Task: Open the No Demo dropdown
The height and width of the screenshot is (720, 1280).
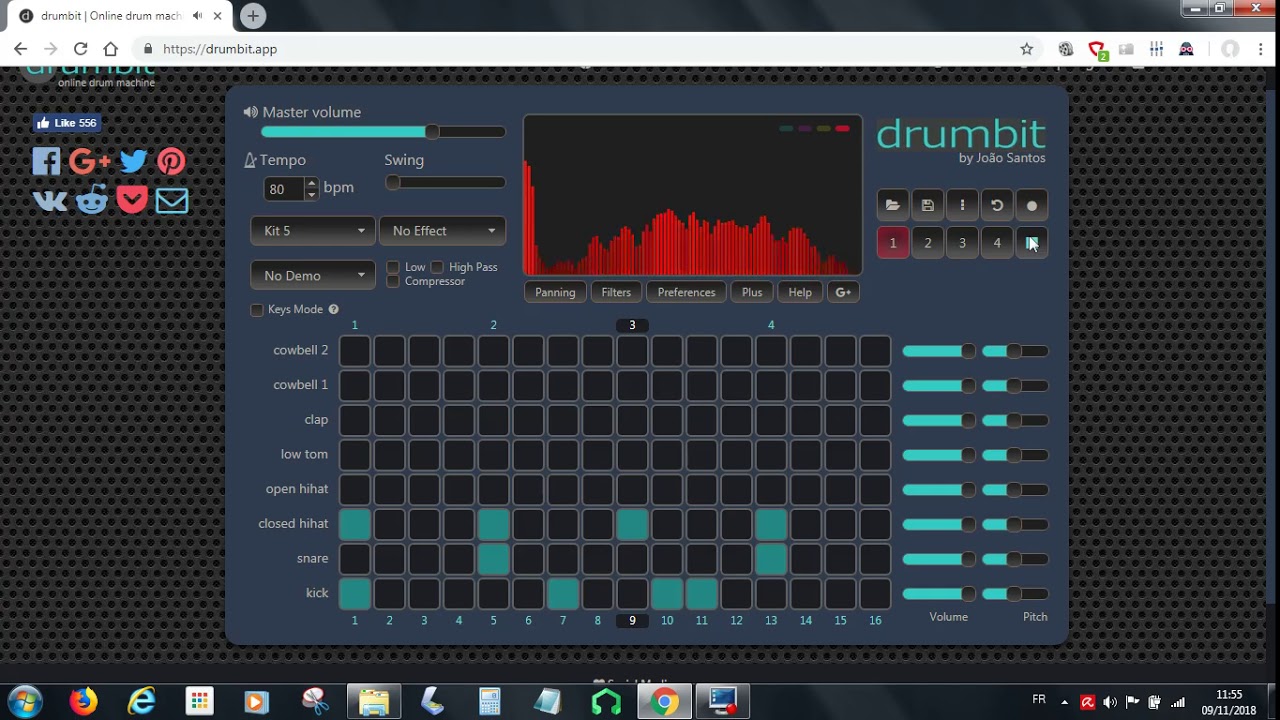Action: 313,276
